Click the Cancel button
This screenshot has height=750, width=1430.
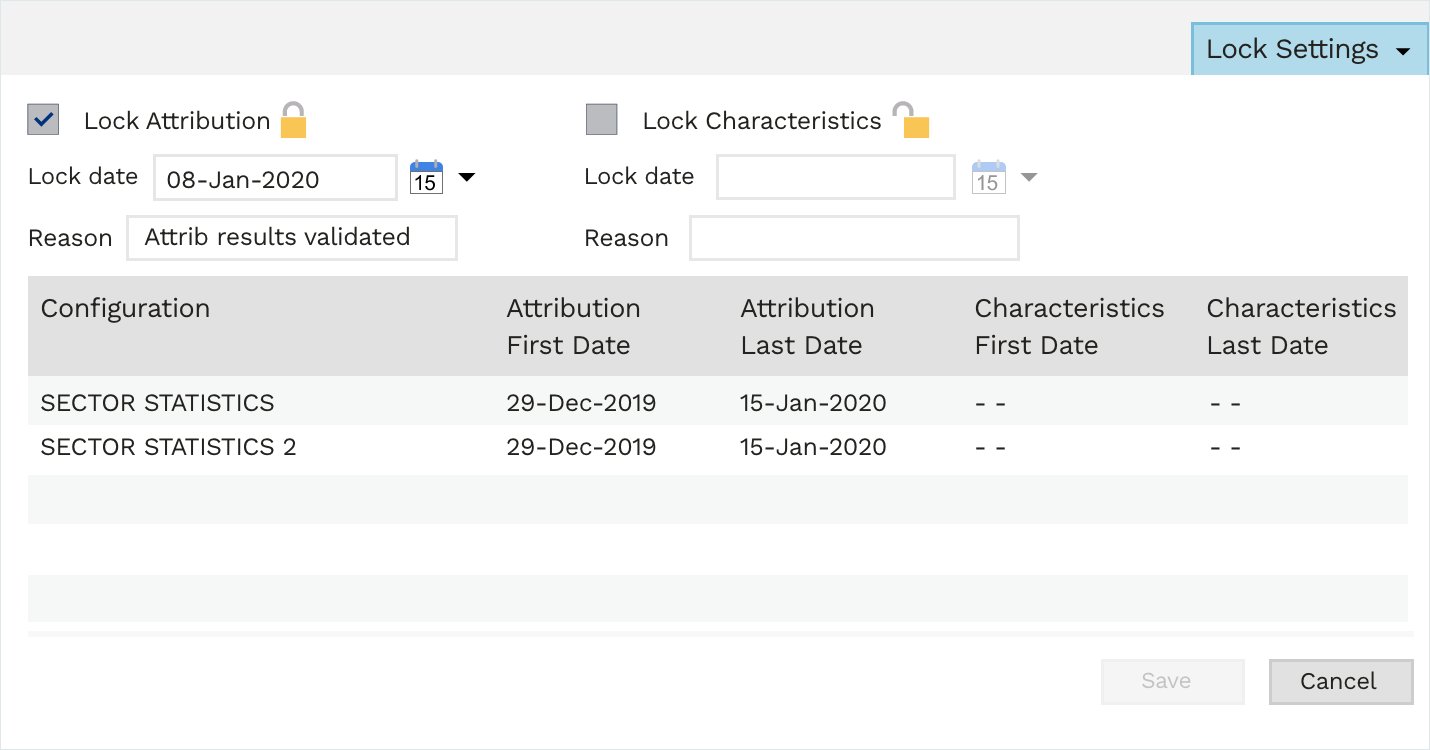tap(1340, 682)
